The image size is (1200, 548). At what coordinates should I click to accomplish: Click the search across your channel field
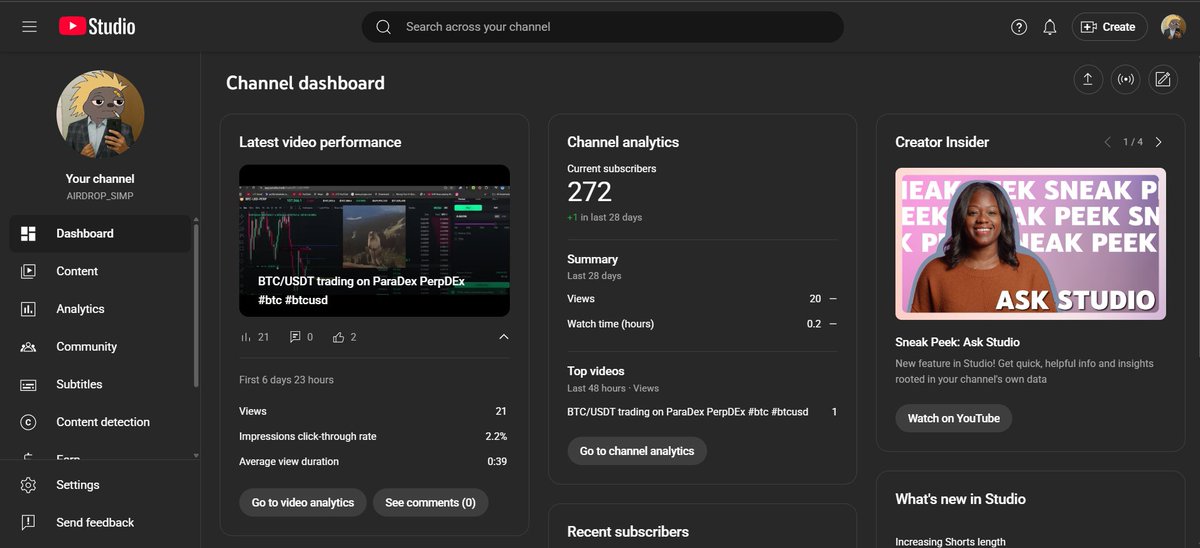point(603,27)
